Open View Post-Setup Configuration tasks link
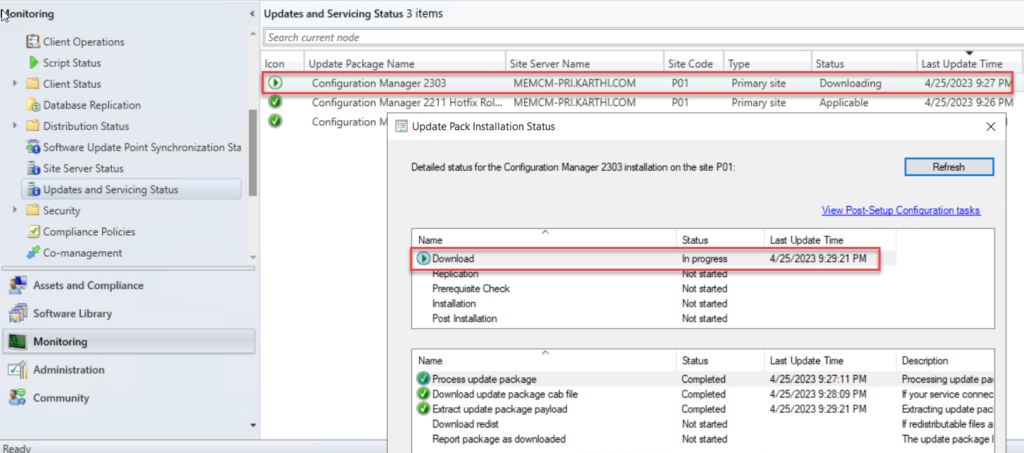Image resolution: width=1024 pixels, height=453 pixels. [x=900, y=210]
